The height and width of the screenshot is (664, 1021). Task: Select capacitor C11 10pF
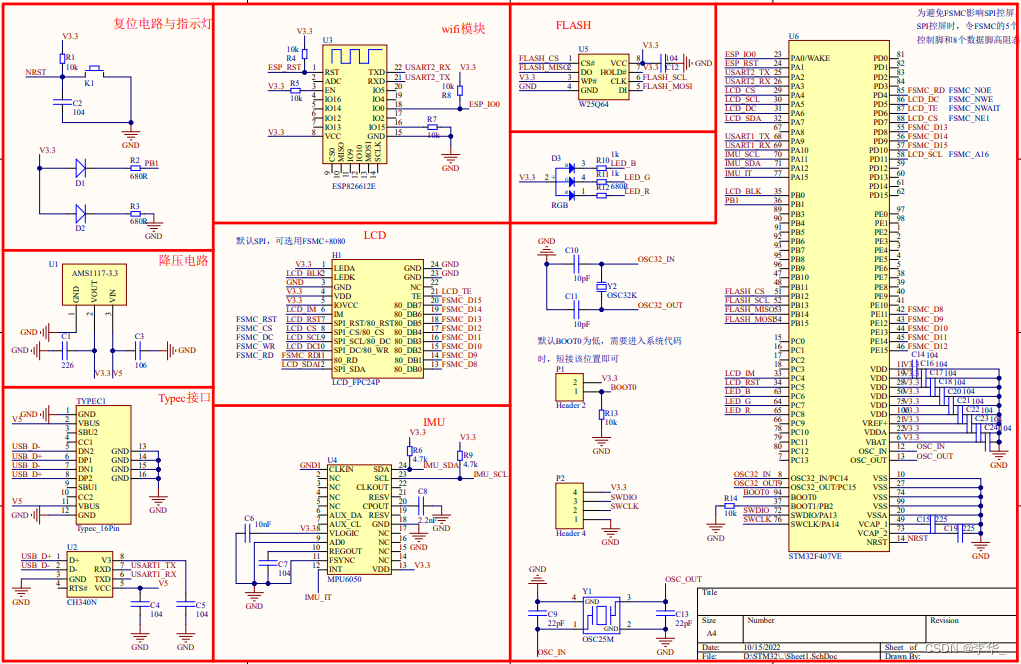pos(577,309)
